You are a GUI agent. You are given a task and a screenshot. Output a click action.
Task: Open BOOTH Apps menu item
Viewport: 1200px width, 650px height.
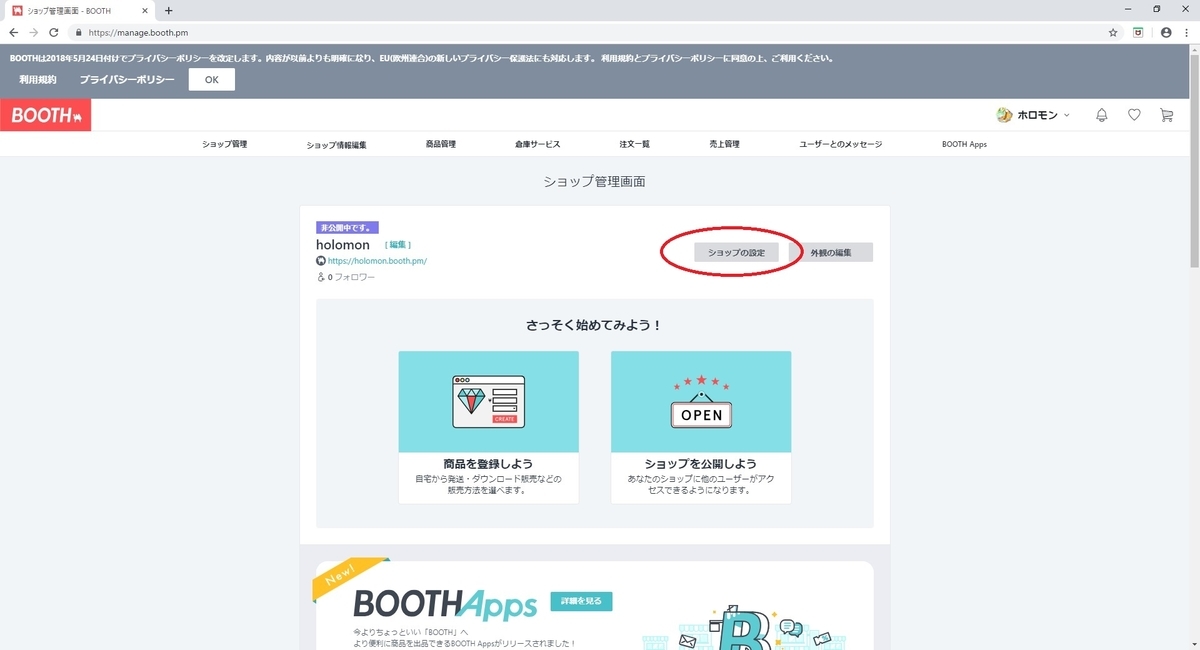click(964, 145)
